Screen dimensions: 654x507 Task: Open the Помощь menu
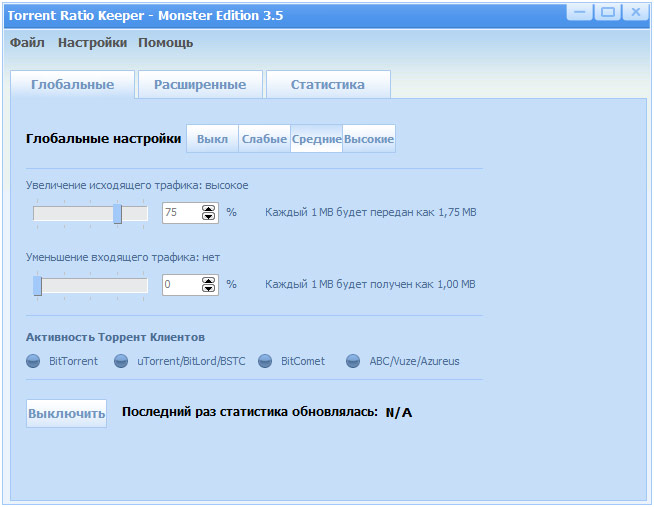point(166,43)
